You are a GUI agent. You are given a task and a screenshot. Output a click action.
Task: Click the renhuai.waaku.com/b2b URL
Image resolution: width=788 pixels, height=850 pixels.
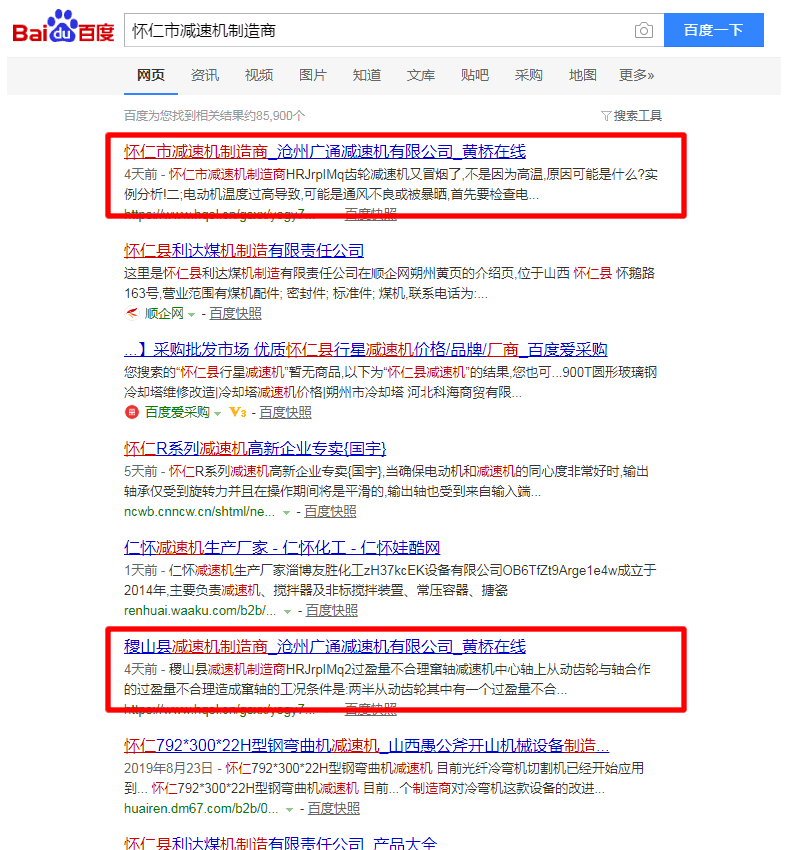point(200,610)
